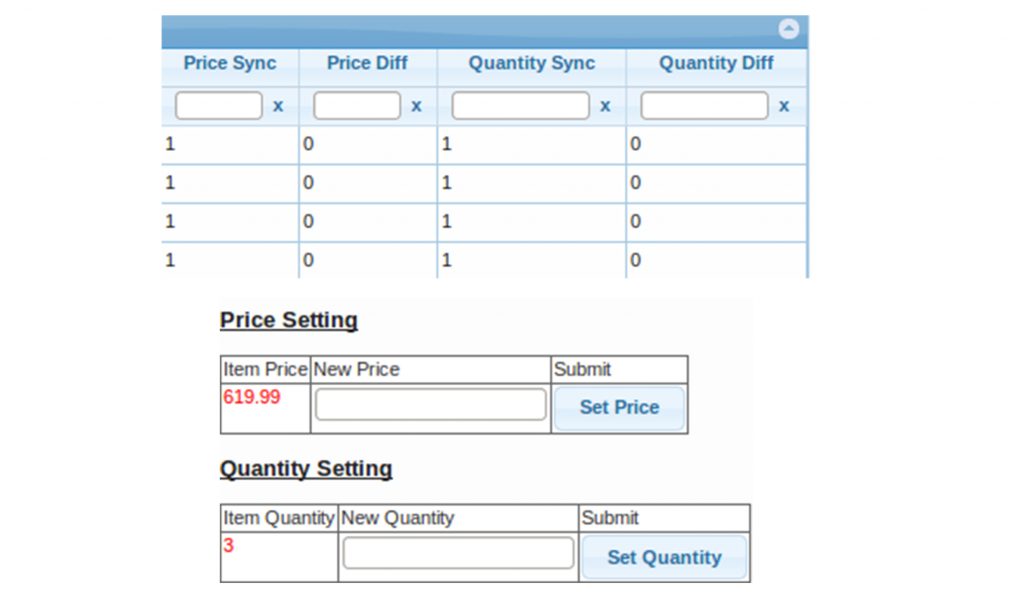Clear the Price Diff filter with x
This screenshot has height=614, width=1024.
point(416,106)
